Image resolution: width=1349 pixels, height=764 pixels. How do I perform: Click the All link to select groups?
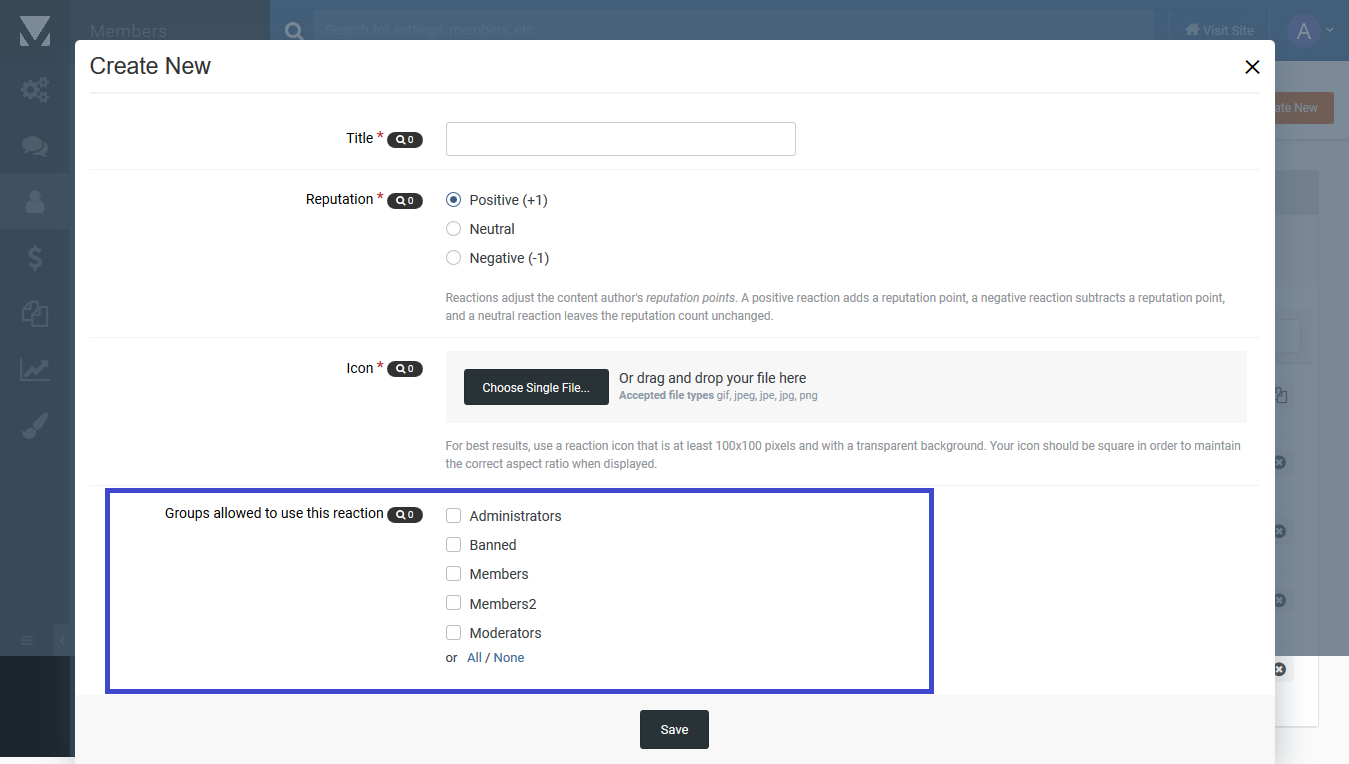coord(474,658)
